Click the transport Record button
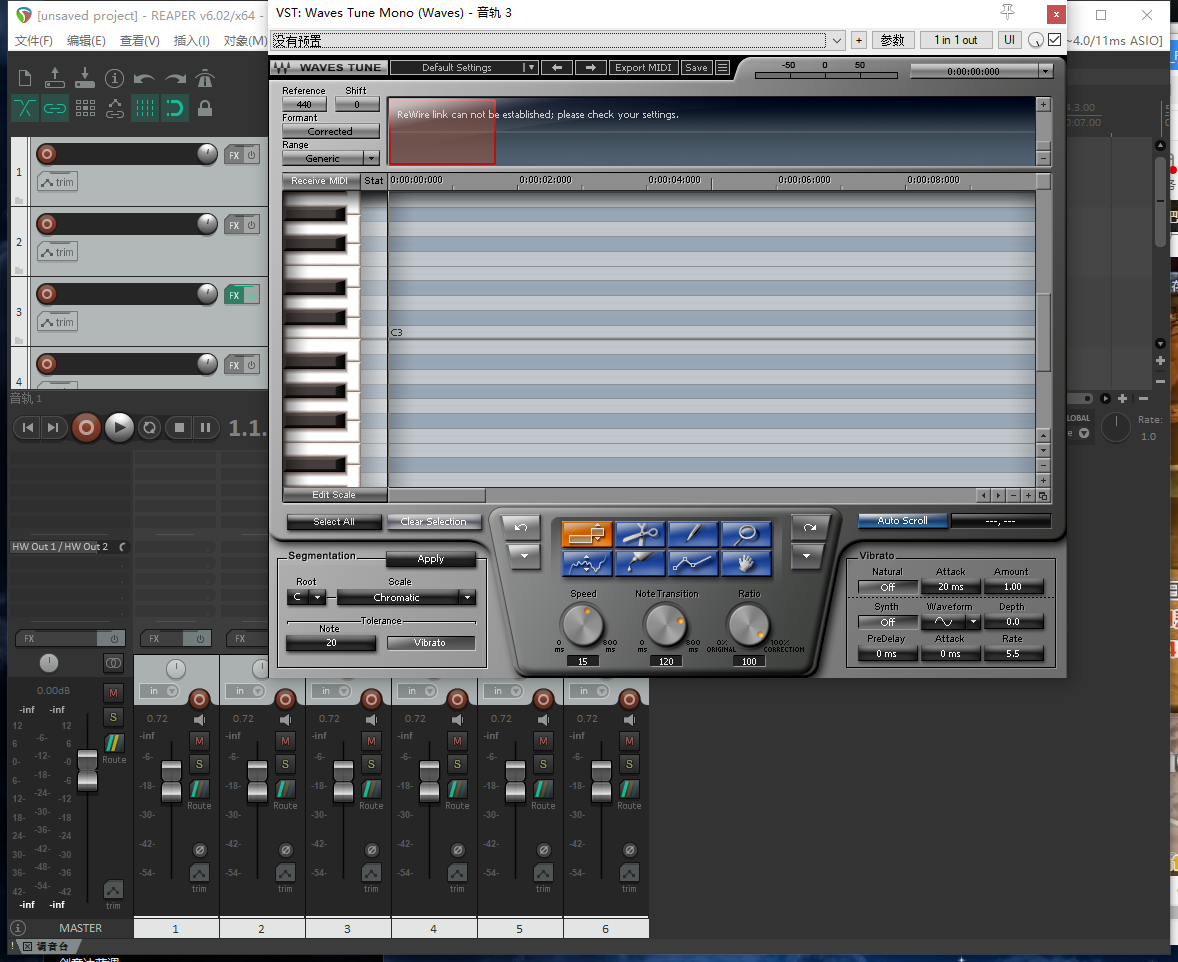The height and width of the screenshot is (962, 1178). 86,428
